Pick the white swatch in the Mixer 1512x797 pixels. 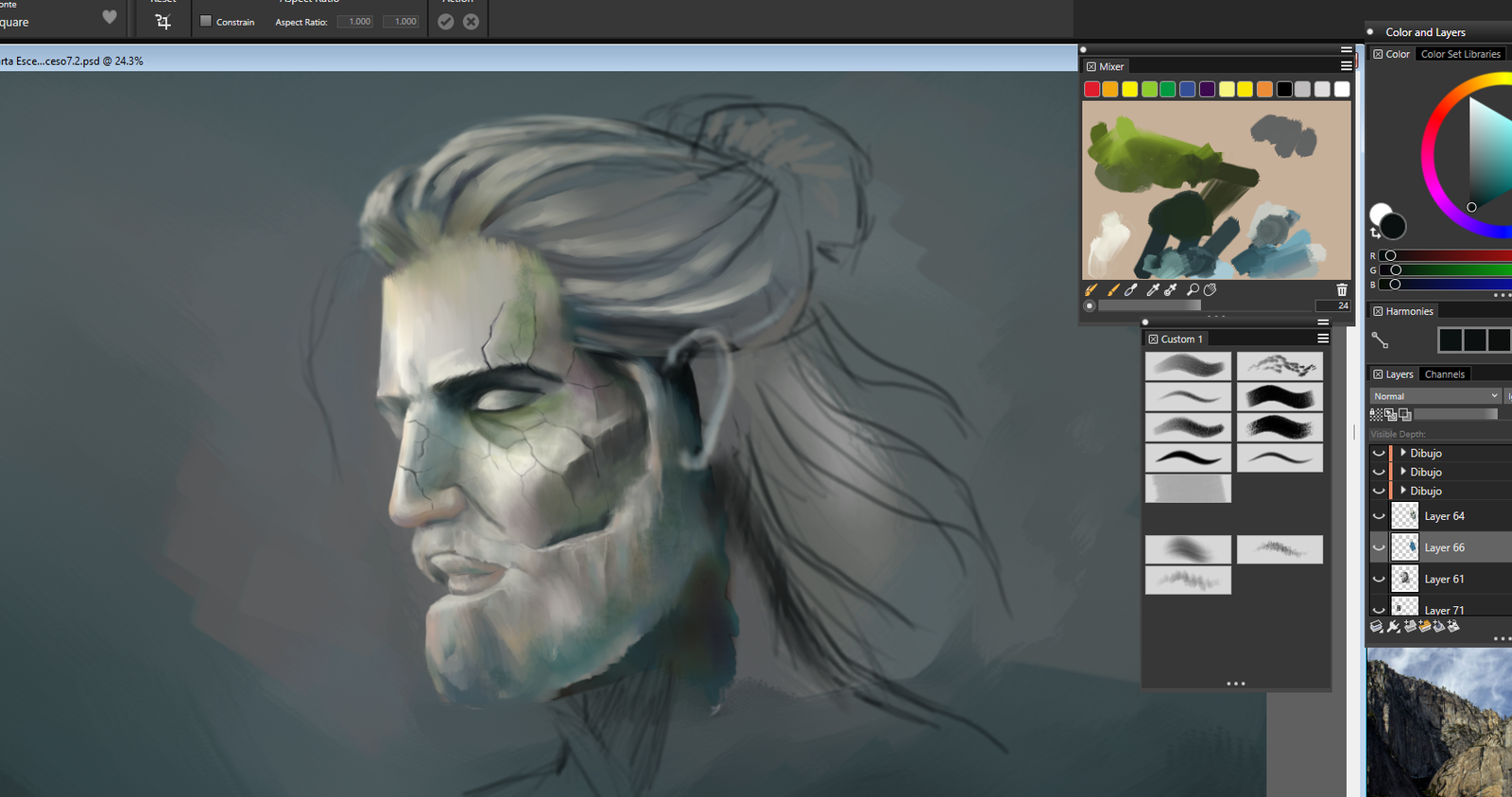[x=1342, y=89]
